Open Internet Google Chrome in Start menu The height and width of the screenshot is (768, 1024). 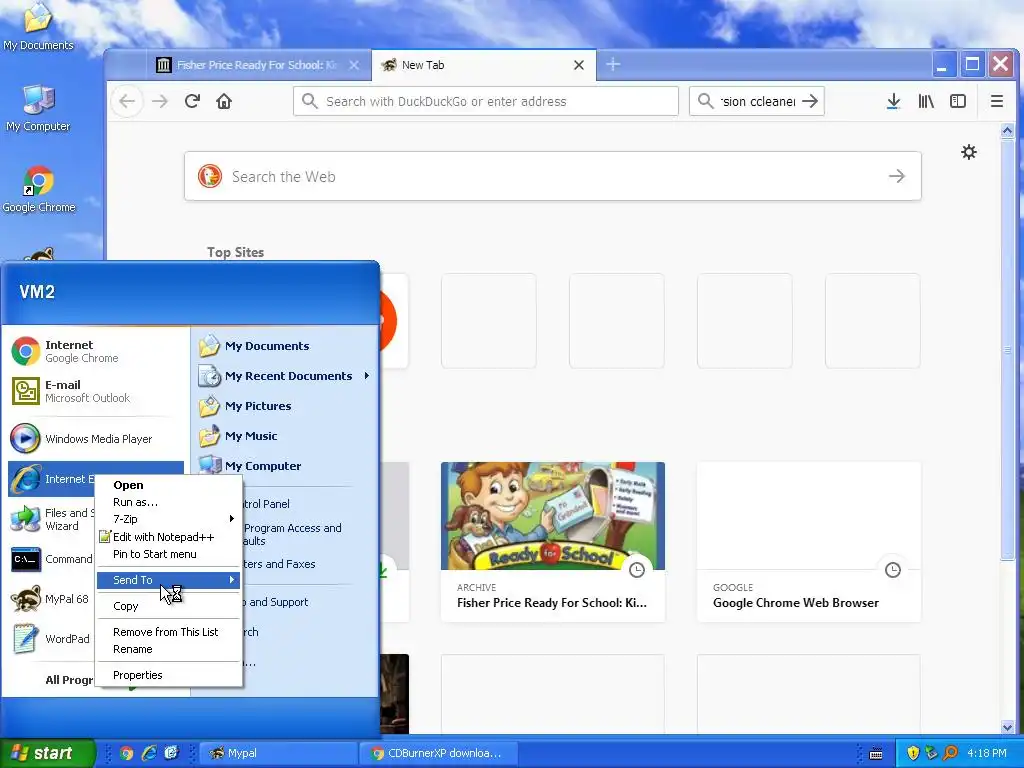point(97,351)
